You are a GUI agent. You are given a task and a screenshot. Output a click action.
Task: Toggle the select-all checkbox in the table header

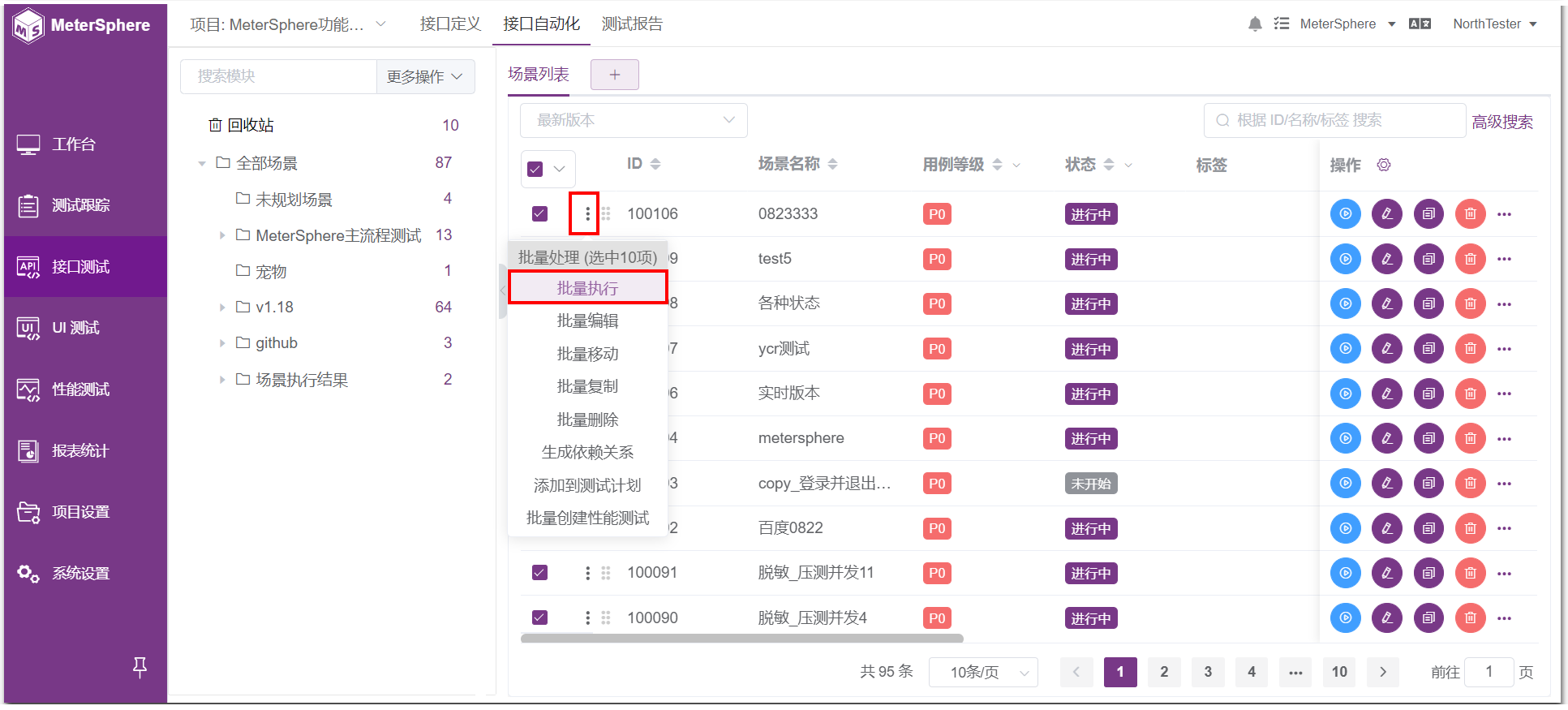click(x=535, y=169)
